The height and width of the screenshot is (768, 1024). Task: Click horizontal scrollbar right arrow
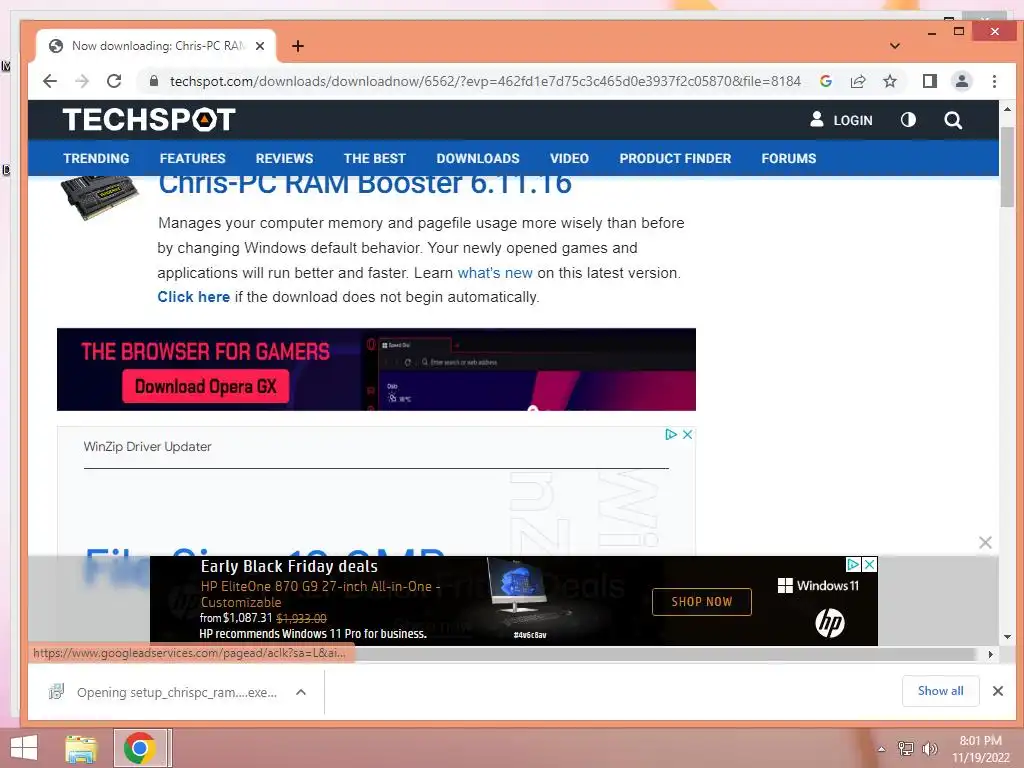[x=991, y=654]
